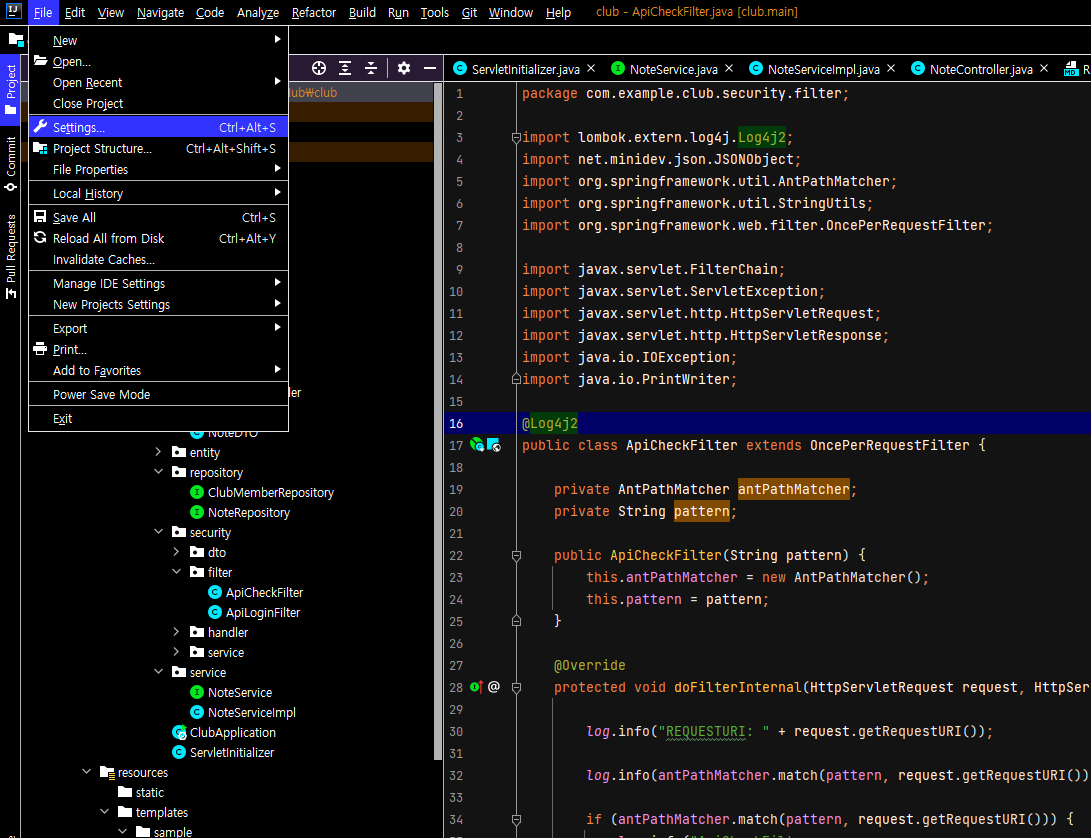Select ClubMemberRepository in project tree
Screen dimensions: 1091x838
tap(271, 492)
